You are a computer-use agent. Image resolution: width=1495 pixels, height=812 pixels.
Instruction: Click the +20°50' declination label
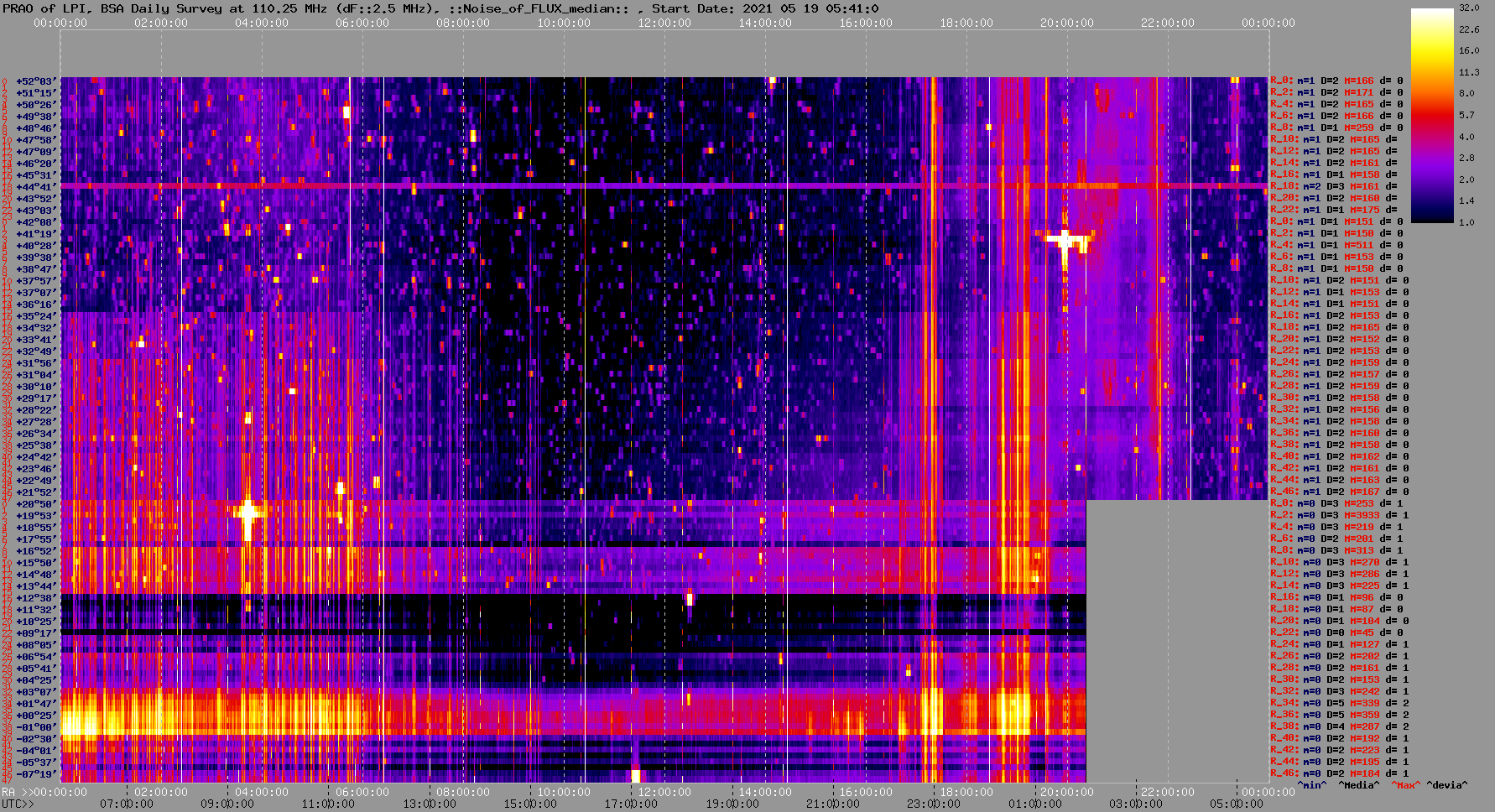(35, 504)
